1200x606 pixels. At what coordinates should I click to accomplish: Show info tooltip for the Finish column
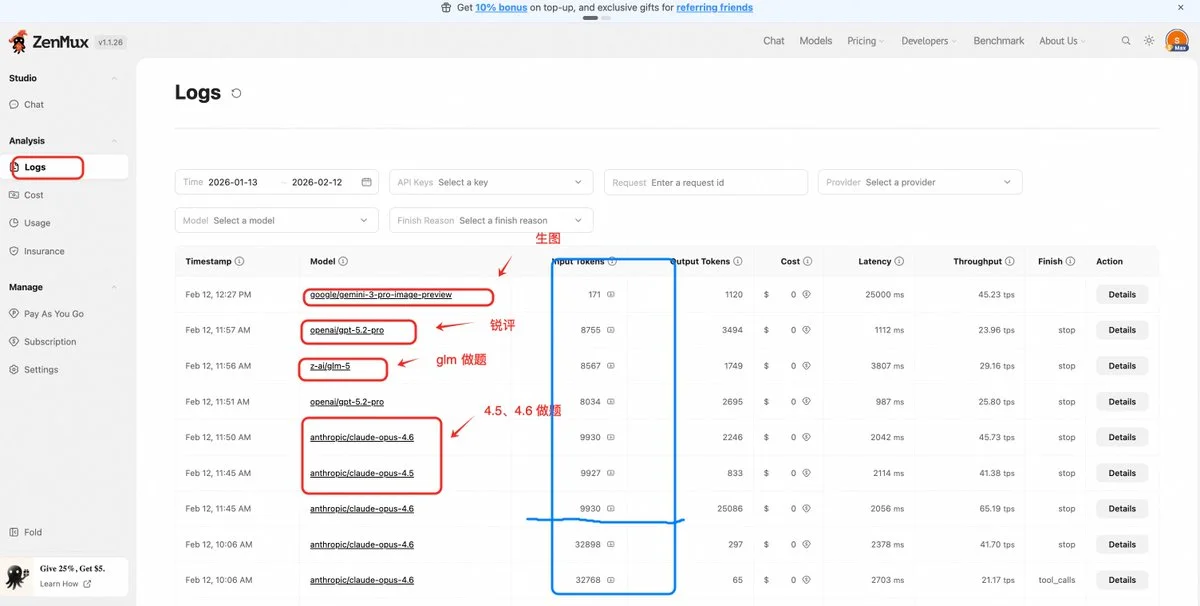coord(1070,262)
